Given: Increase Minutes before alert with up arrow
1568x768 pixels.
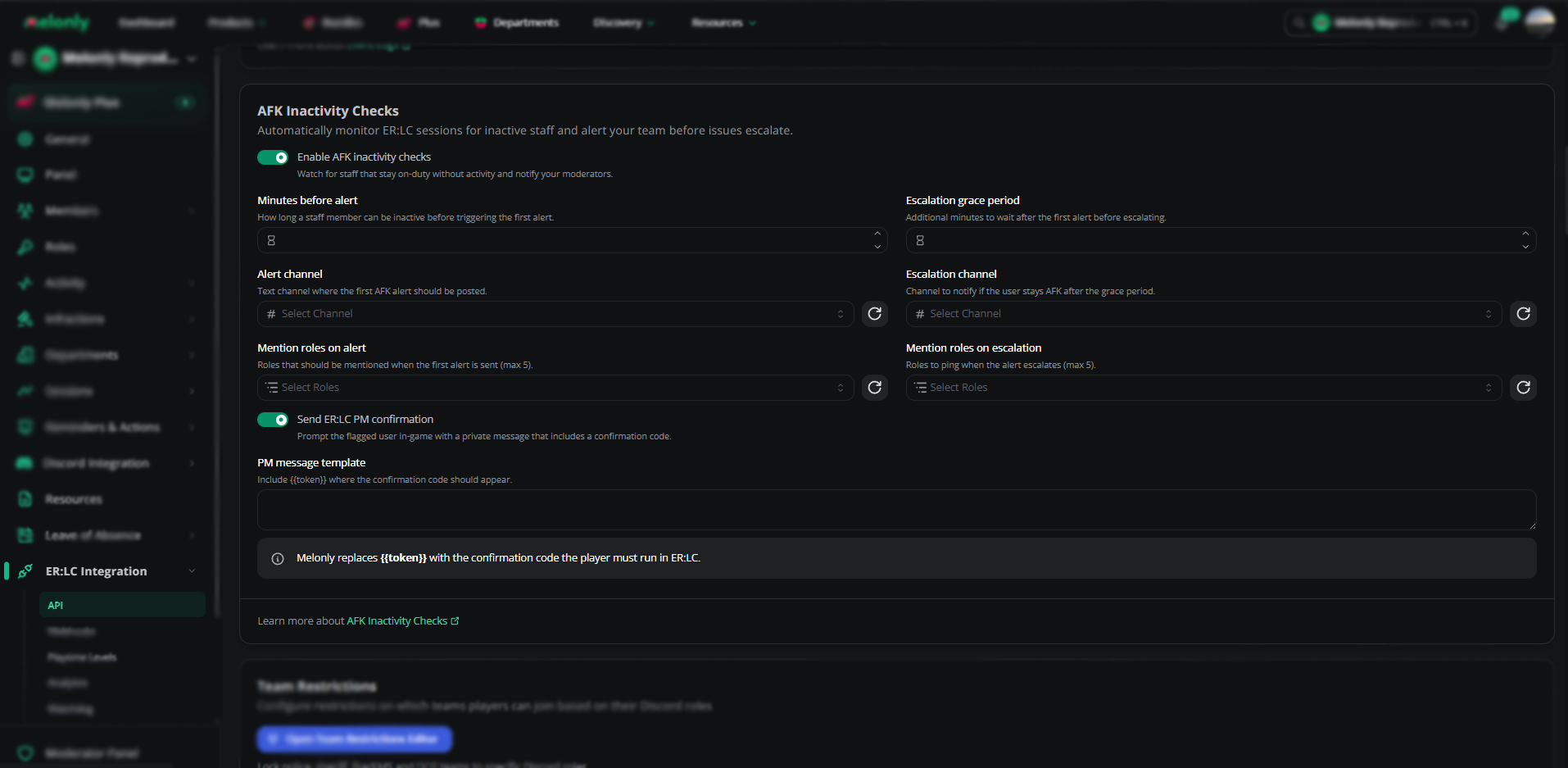Looking at the screenshot, I should point(877,234).
